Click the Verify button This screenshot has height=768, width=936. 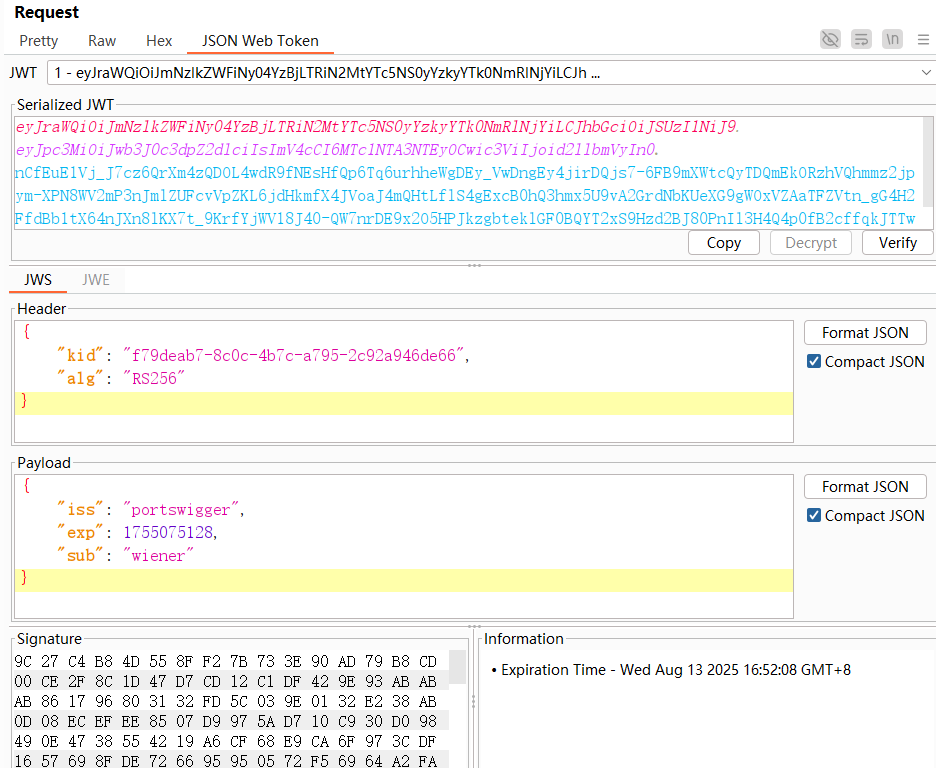pyautogui.click(x=897, y=243)
